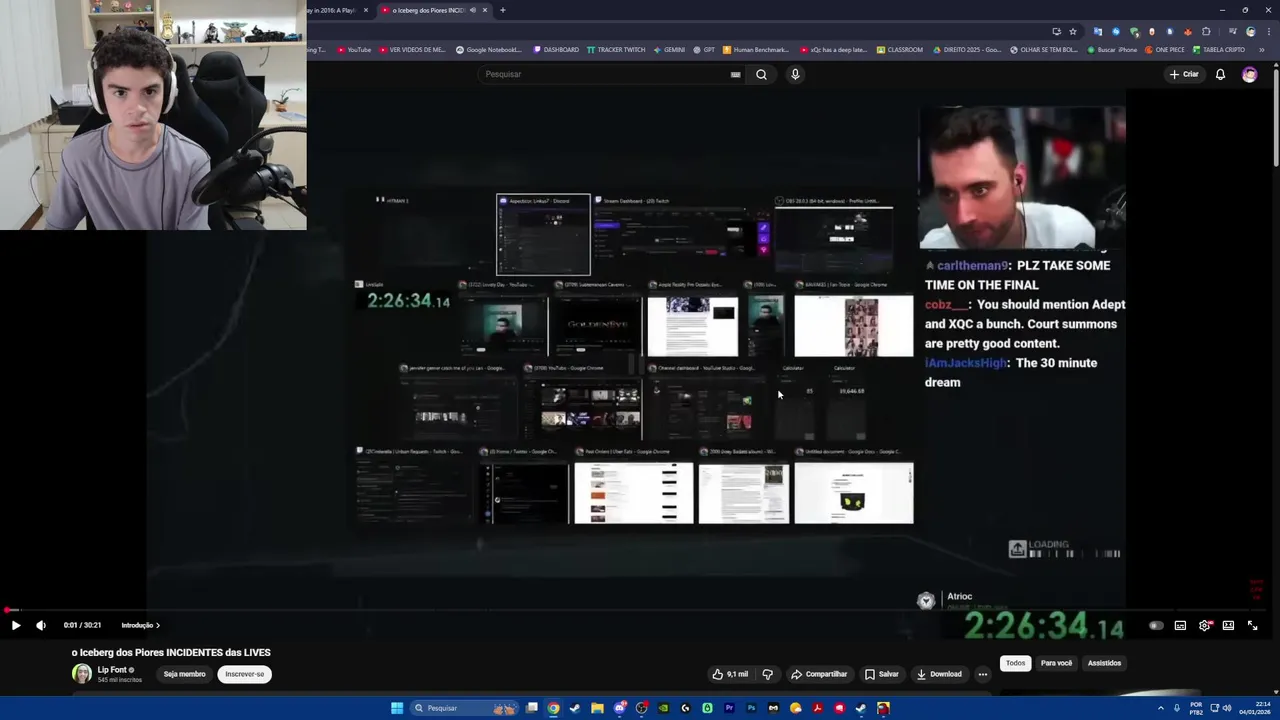1280x720 pixels.
Task: Open video player settings gear
Action: (1204, 625)
